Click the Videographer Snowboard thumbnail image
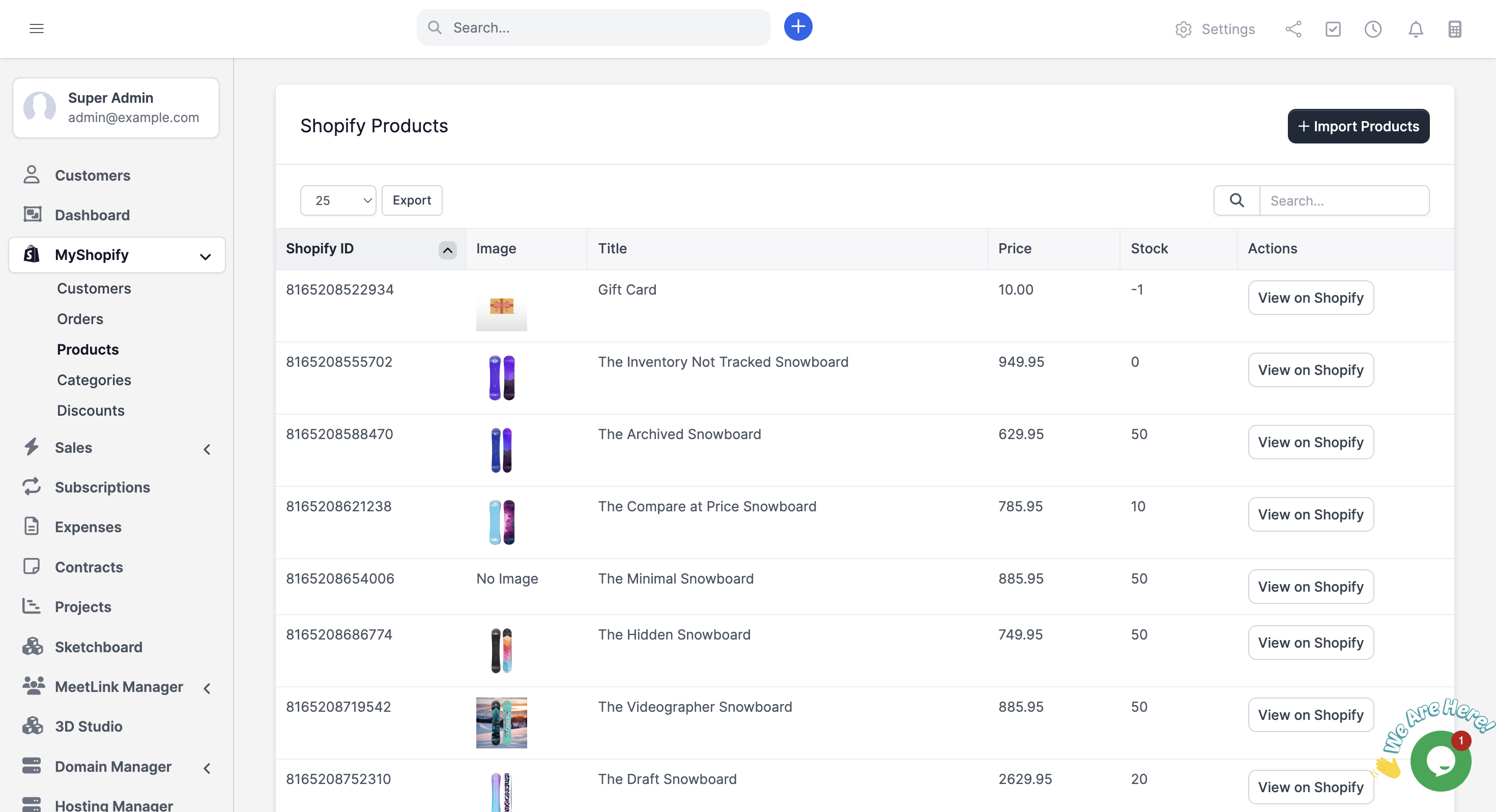The width and height of the screenshot is (1496, 812). coord(501,722)
